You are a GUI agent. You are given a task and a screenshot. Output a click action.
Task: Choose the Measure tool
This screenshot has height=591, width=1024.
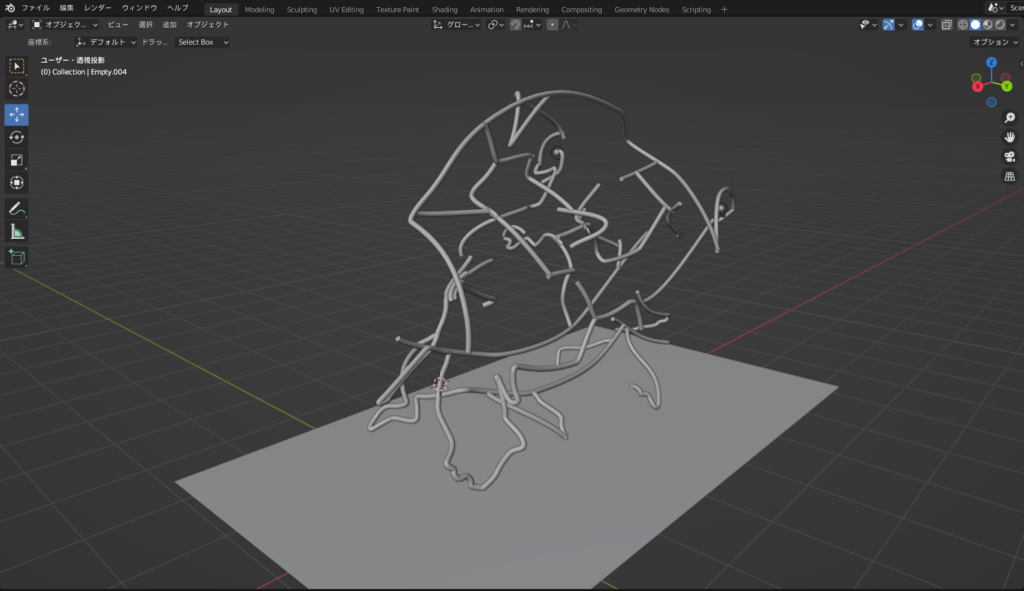click(17, 232)
